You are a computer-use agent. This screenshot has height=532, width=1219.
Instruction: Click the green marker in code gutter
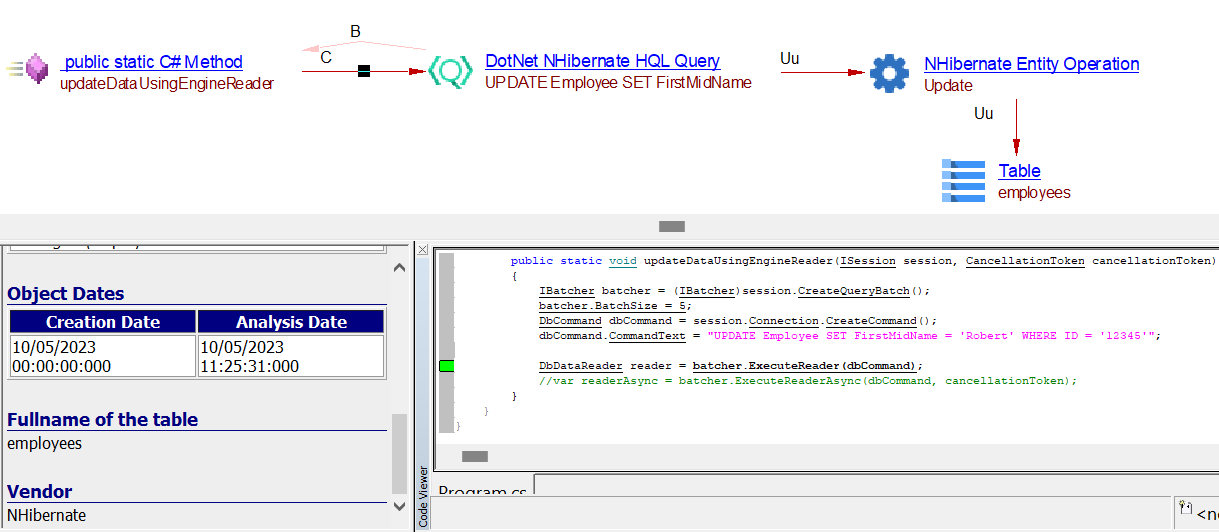pyautogui.click(x=446, y=367)
